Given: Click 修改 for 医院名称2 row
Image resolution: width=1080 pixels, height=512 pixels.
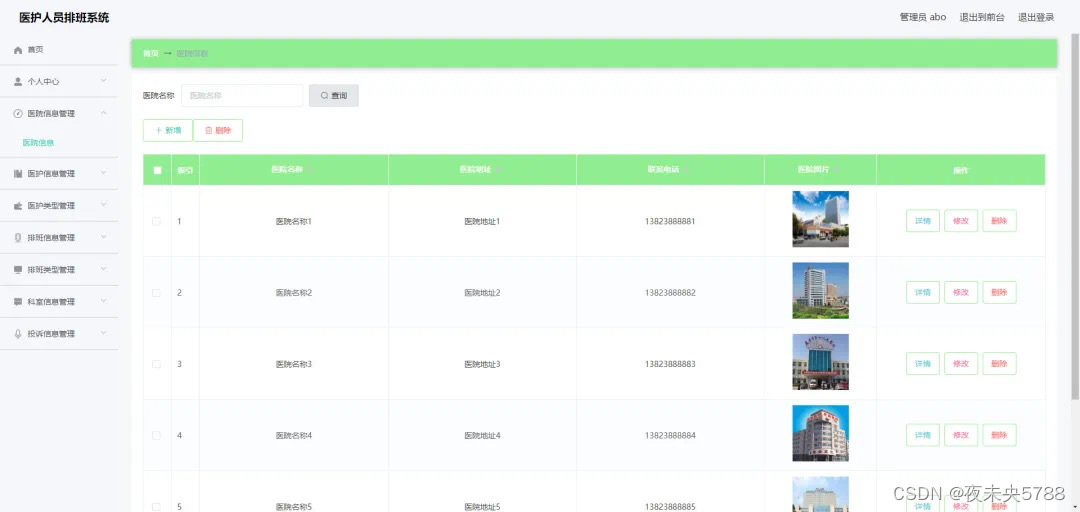Looking at the screenshot, I should [x=961, y=292].
